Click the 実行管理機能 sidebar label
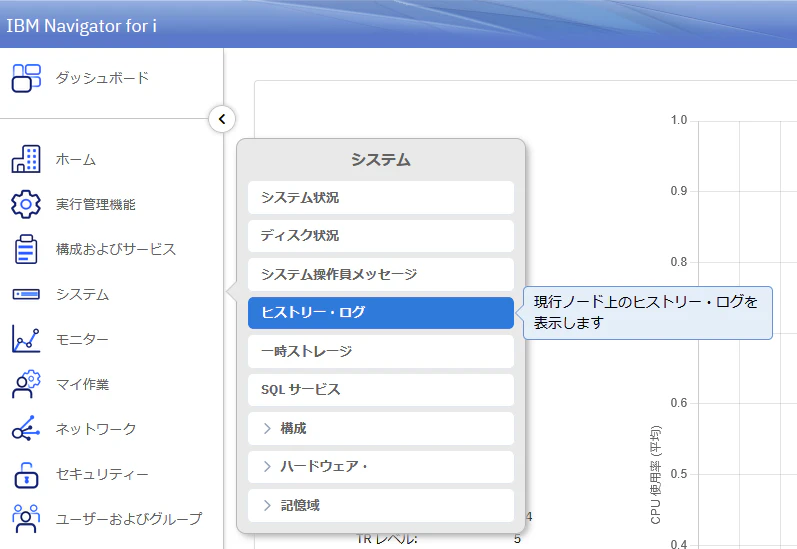797x549 pixels. [x=96, y=204]
